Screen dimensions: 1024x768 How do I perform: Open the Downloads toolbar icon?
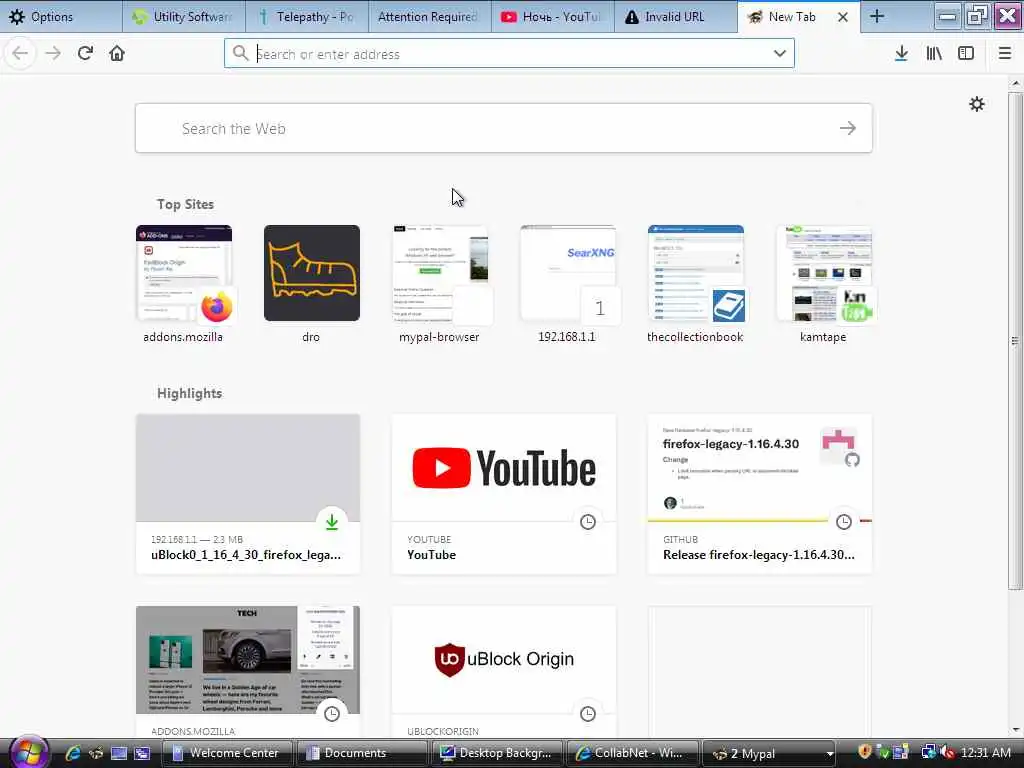(x=901, y=54)
